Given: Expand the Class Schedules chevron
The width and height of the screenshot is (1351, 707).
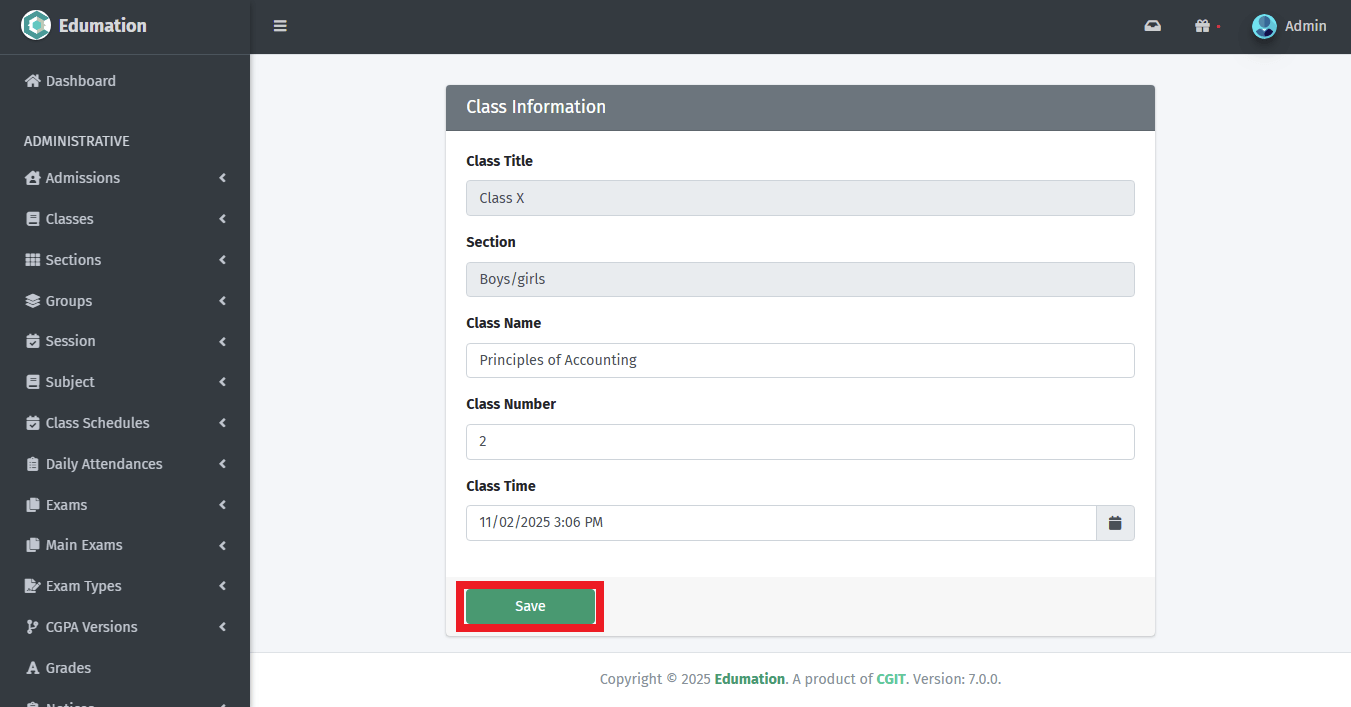Looking at the screenshot, I should click(x=222, y=423).
